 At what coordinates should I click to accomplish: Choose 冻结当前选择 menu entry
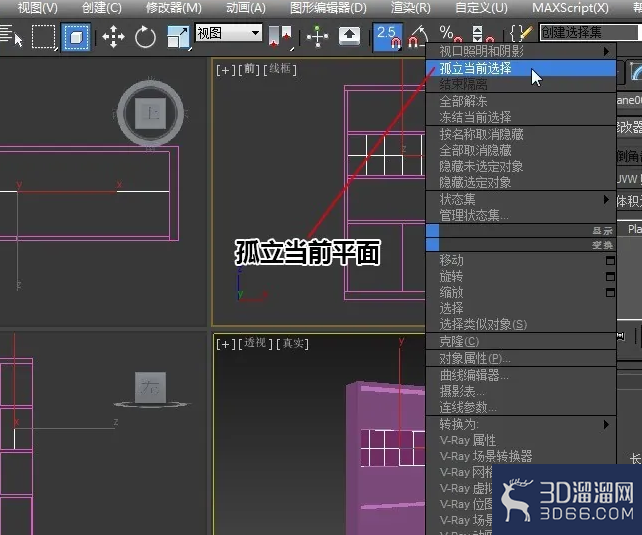point(521,117)
